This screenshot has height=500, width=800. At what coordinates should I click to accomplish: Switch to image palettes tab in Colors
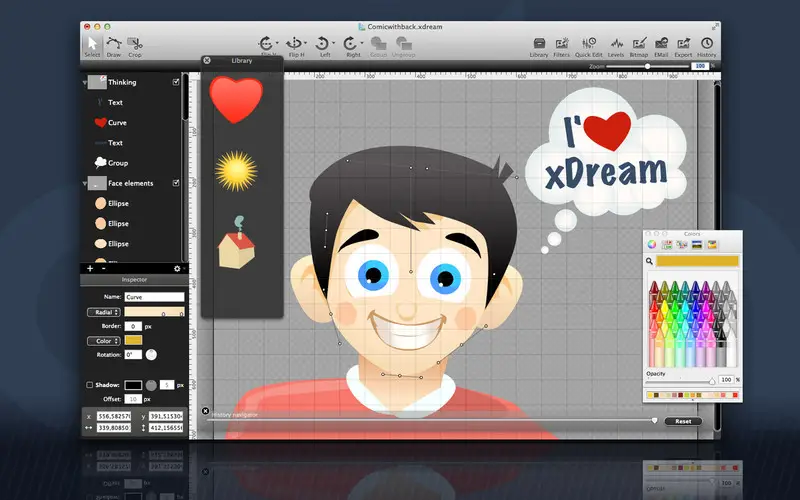pyautogui.click(x=697, y=245)
